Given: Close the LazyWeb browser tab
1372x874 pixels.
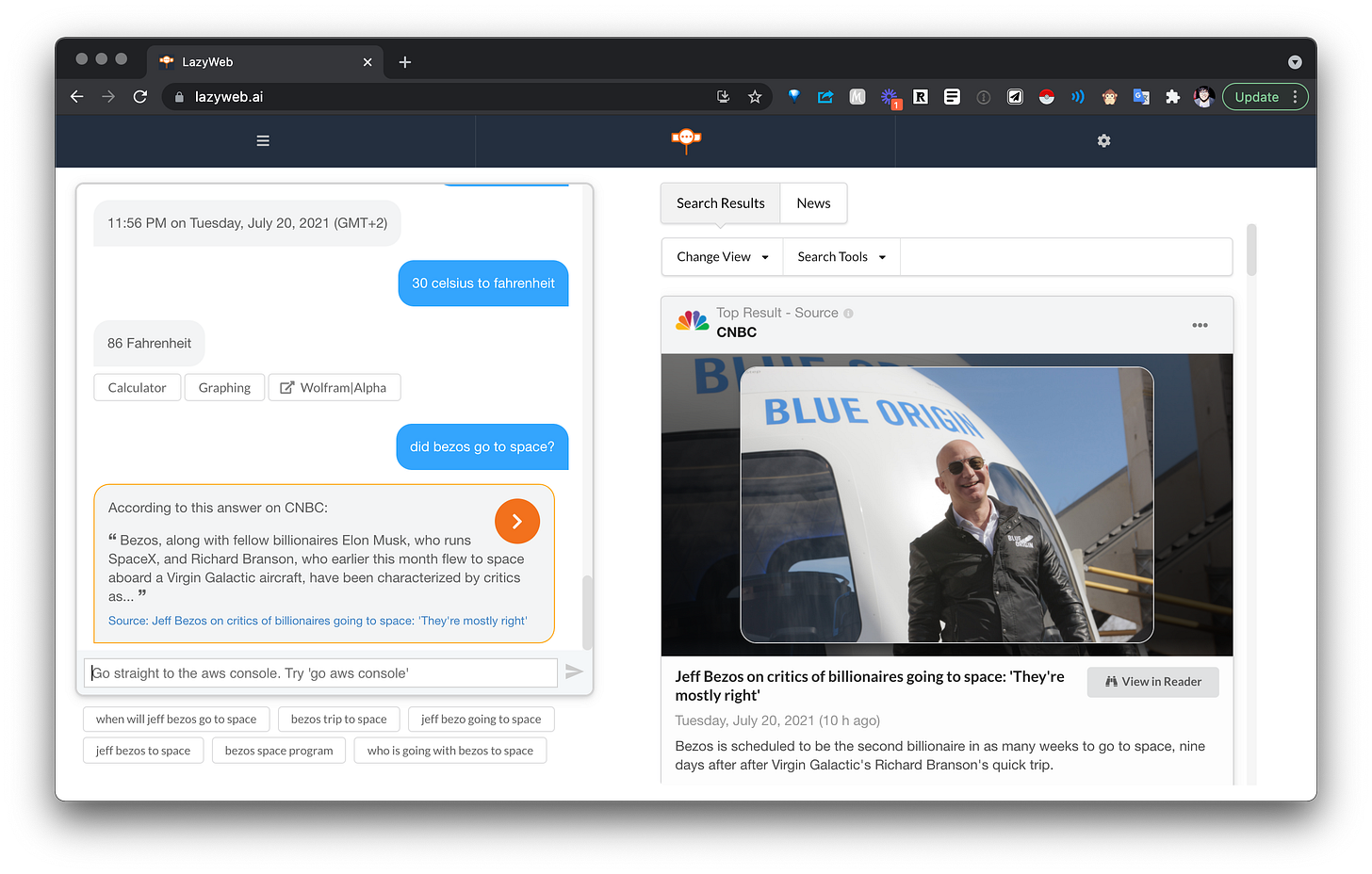Looking at the screenshot, I should [367, 62].
